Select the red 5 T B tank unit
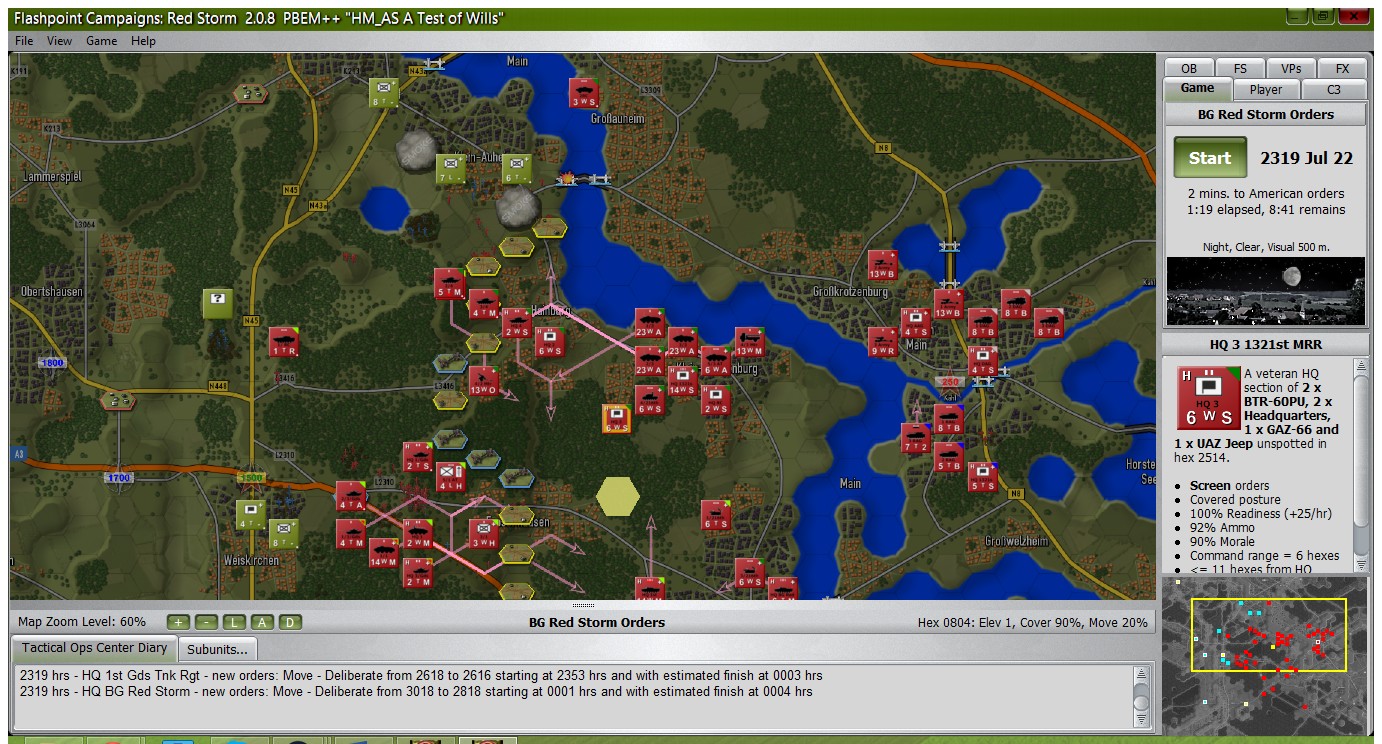Image resolution: width=1382 pixels, height=744 pixels. pyautogui.click(x=948, y=457)
